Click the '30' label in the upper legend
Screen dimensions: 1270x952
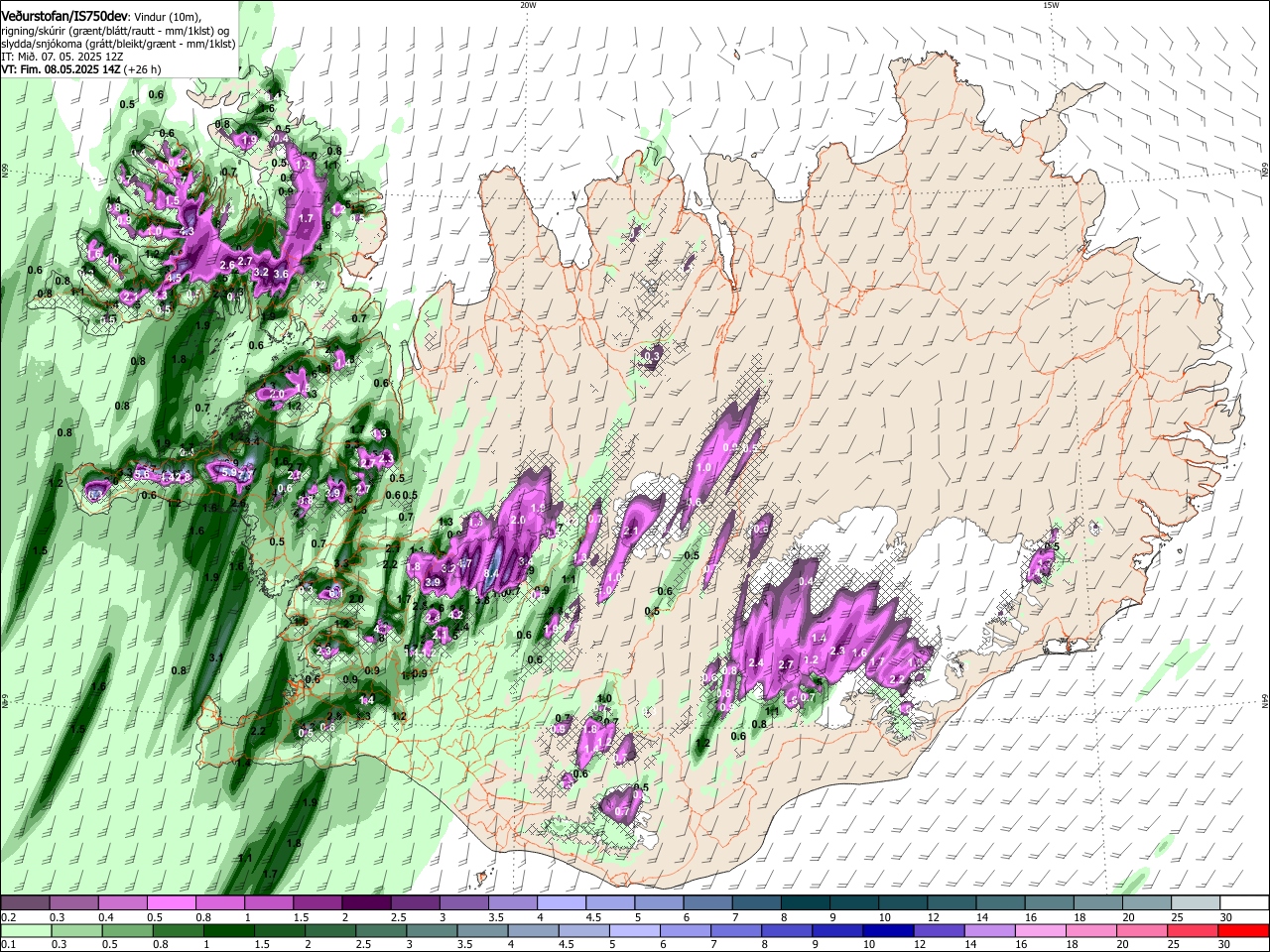(1226, 917)
